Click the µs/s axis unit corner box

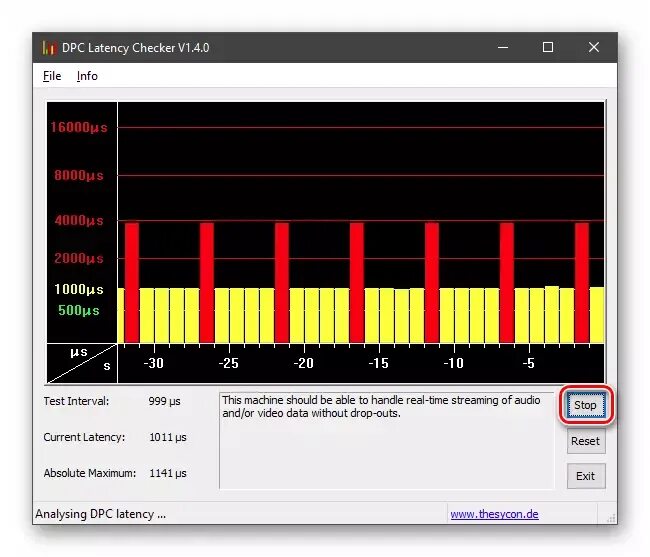click(x=82, y=363)
